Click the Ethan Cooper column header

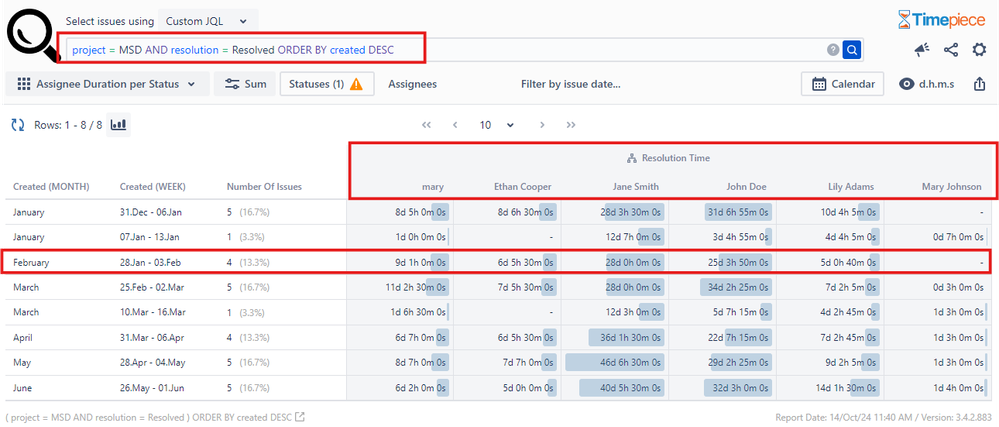pos(522,187)
